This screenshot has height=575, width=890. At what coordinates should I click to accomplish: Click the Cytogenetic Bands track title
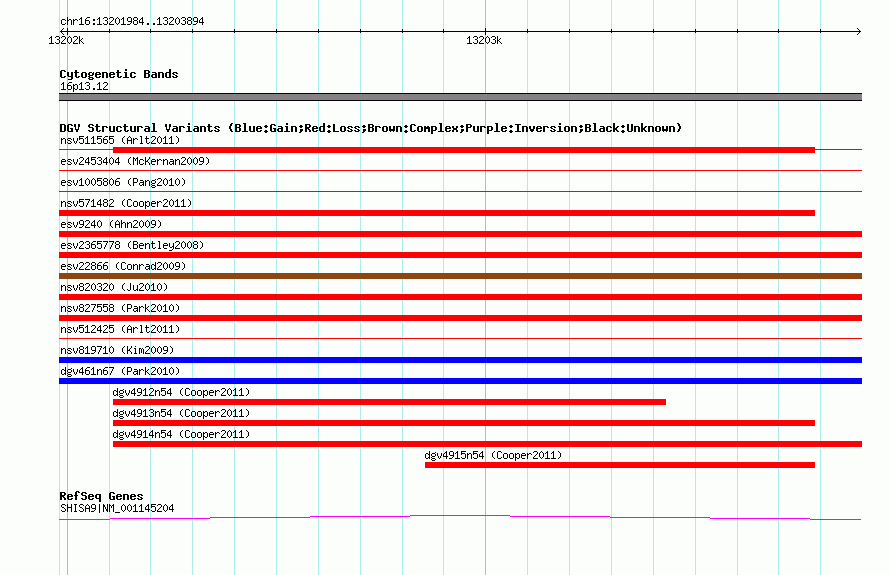119,74
